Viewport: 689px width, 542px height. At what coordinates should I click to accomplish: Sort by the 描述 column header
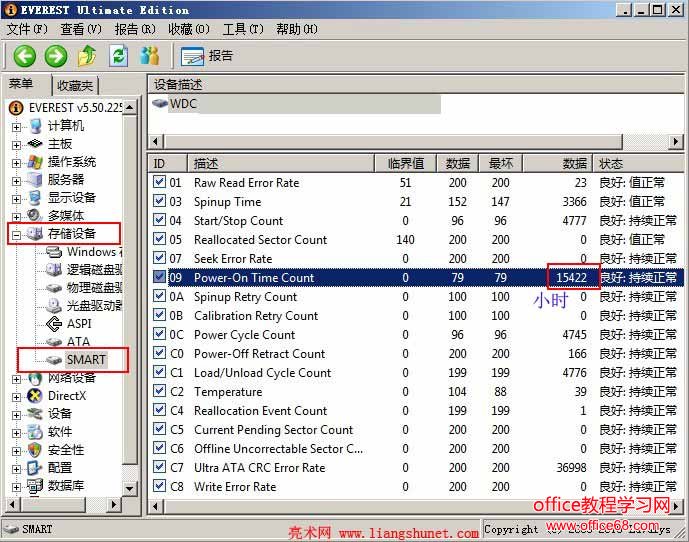[x=280, y=163]
